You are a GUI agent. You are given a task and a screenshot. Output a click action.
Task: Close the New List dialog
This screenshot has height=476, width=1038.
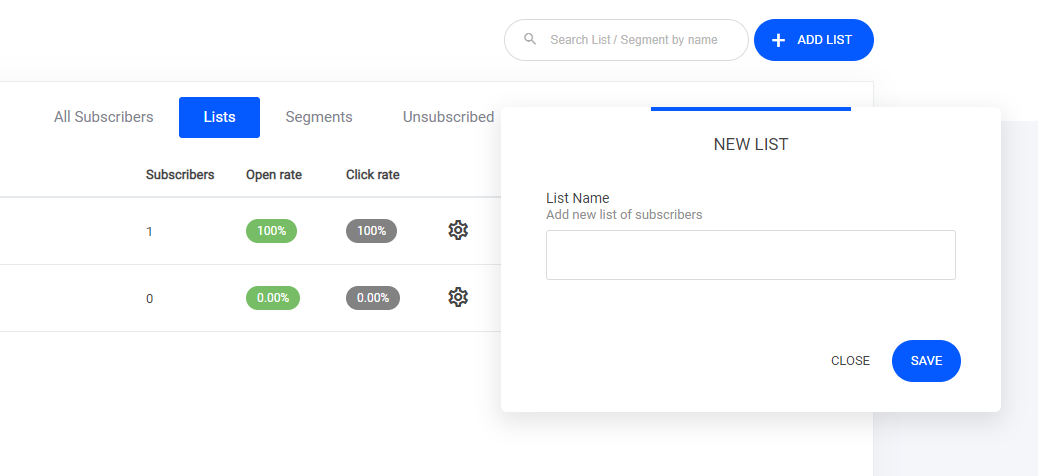850,361
